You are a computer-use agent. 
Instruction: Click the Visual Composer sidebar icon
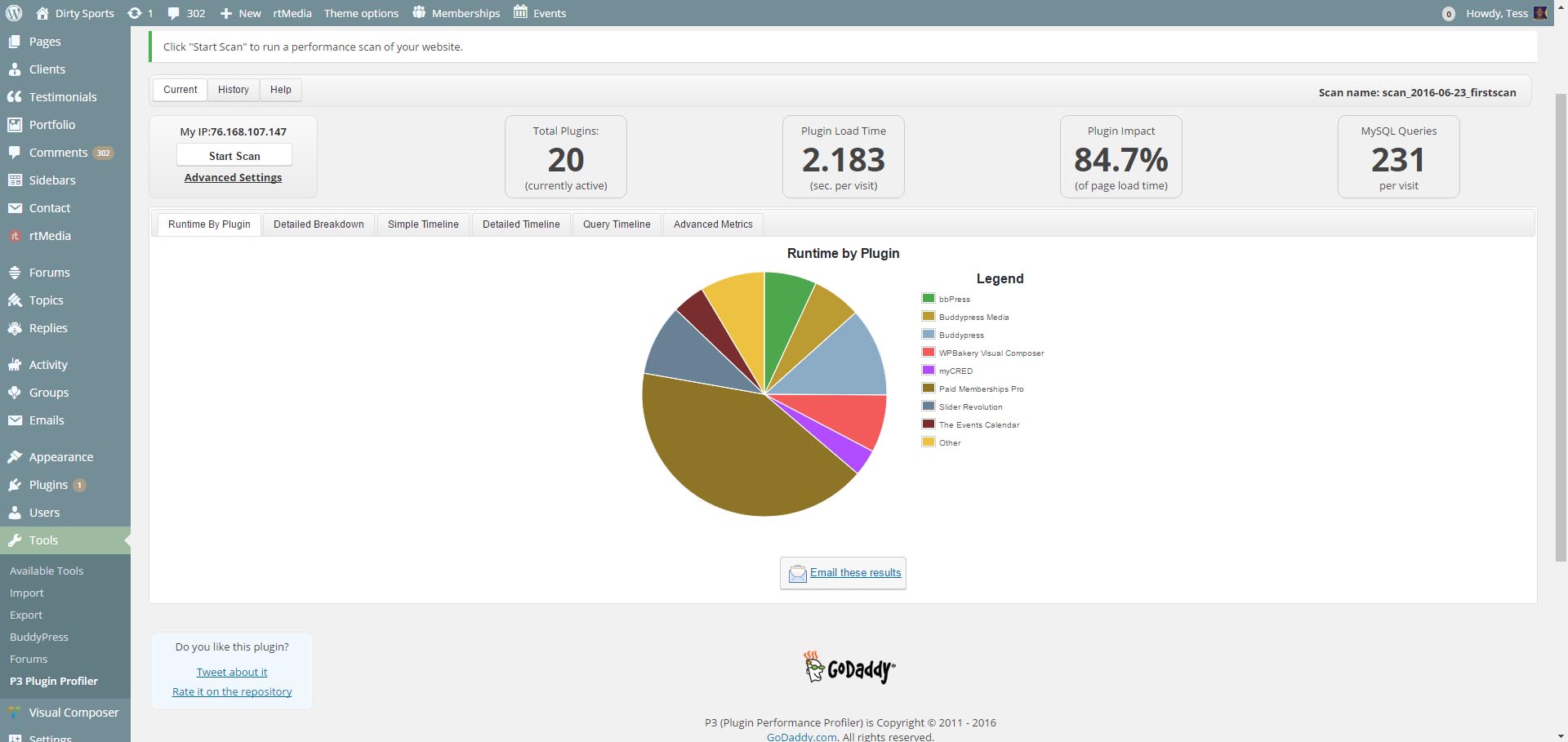[15, 713]
